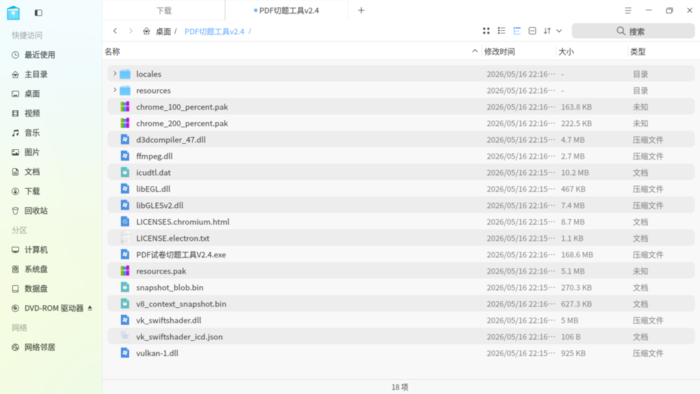700x394 pixels.
Task: Switch to the 下载 tab
Action: [164, 10]
